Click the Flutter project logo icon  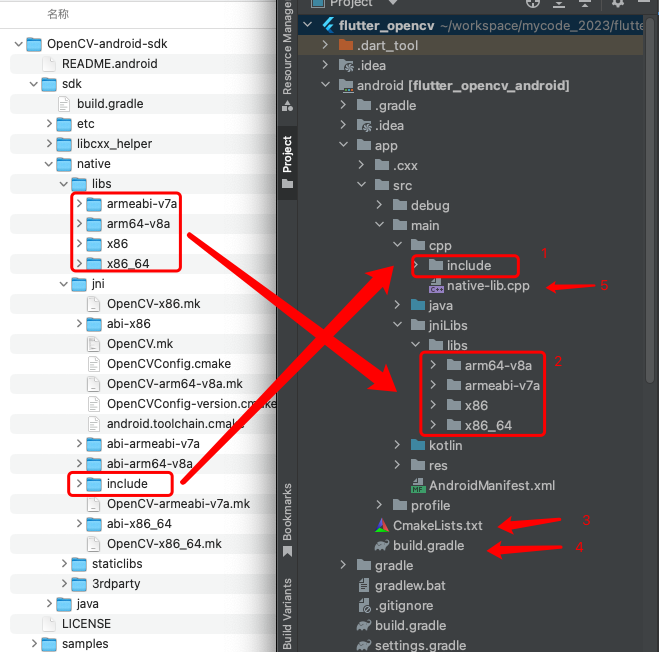[x=328, y=25]
